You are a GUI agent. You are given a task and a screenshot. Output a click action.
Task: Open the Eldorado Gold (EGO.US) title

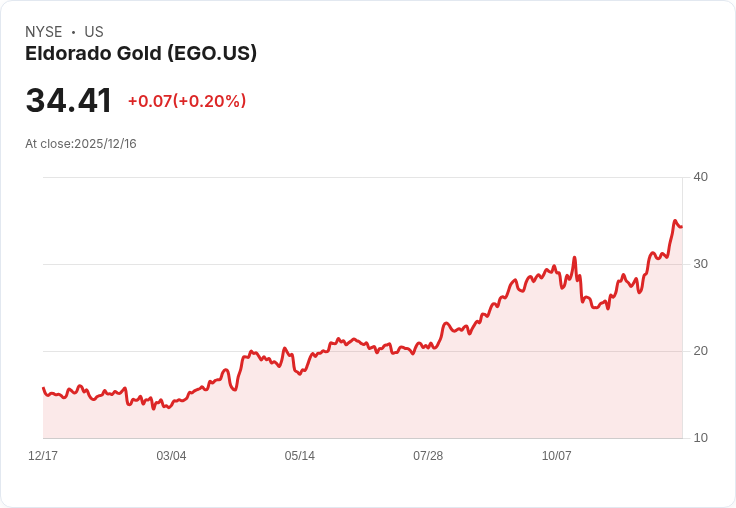141,53
